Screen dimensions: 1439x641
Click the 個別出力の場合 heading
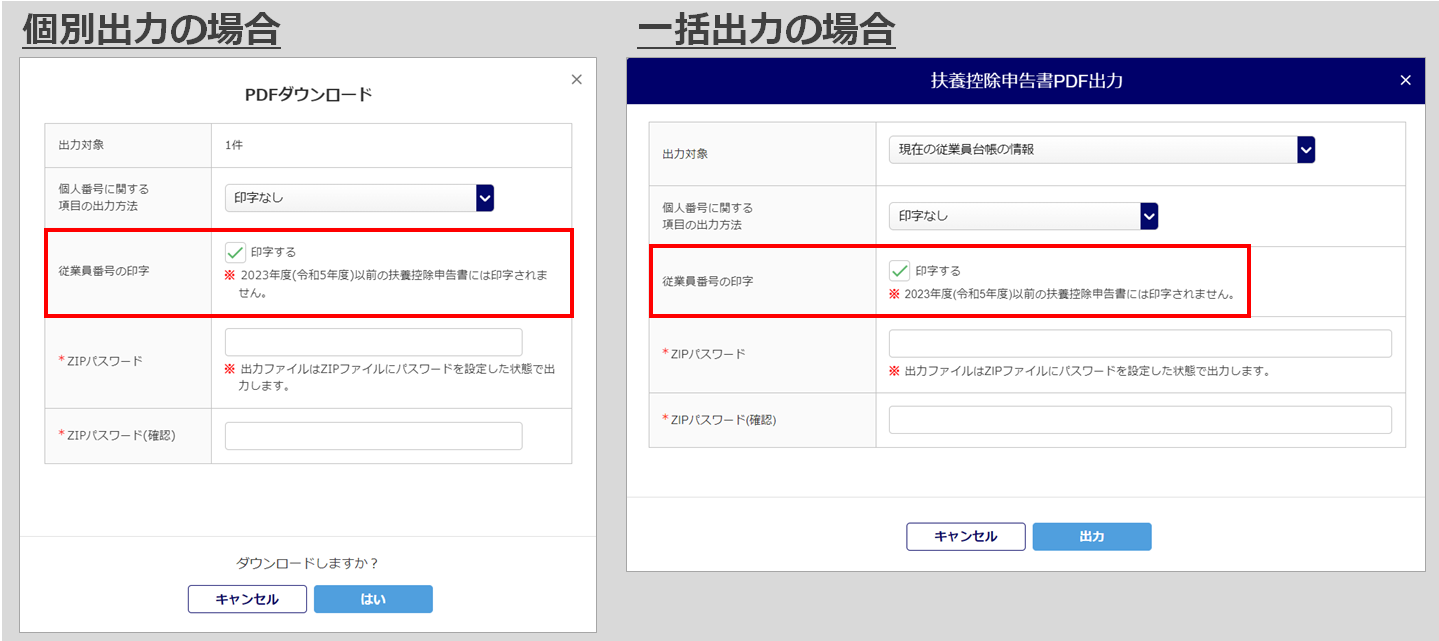point(151,30)
